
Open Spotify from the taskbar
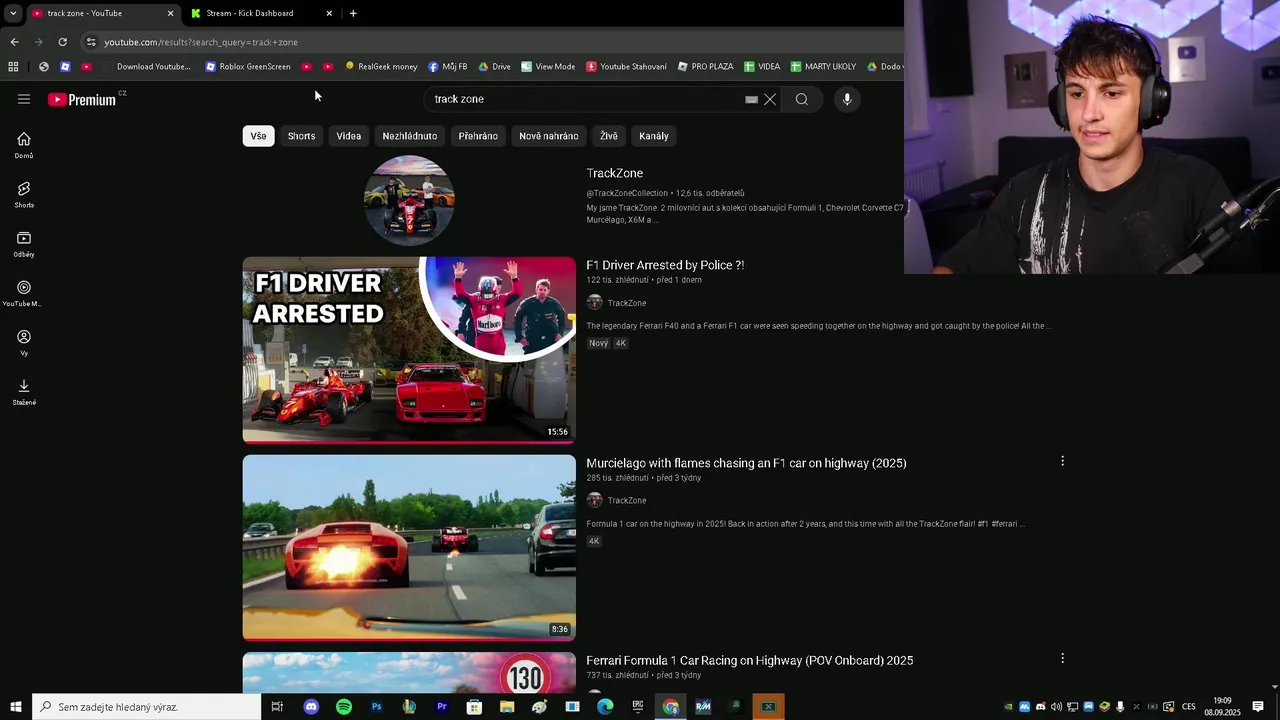point(344,706)
